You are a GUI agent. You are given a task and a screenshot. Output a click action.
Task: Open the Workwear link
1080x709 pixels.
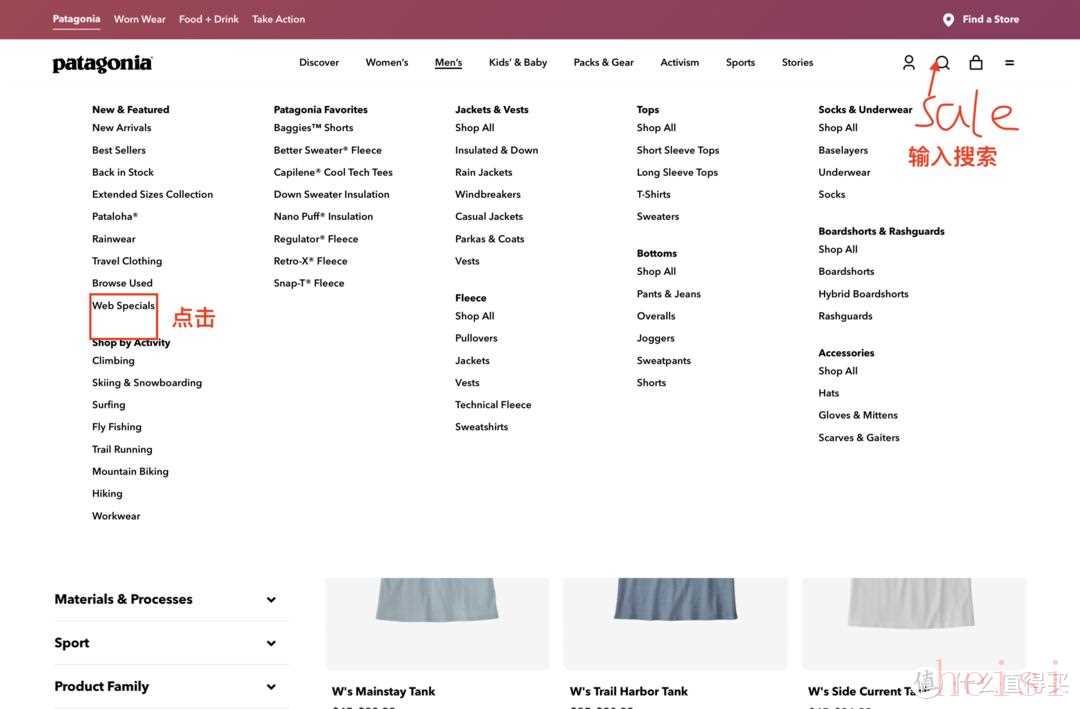pyautogui.click(x=116, y=515)
